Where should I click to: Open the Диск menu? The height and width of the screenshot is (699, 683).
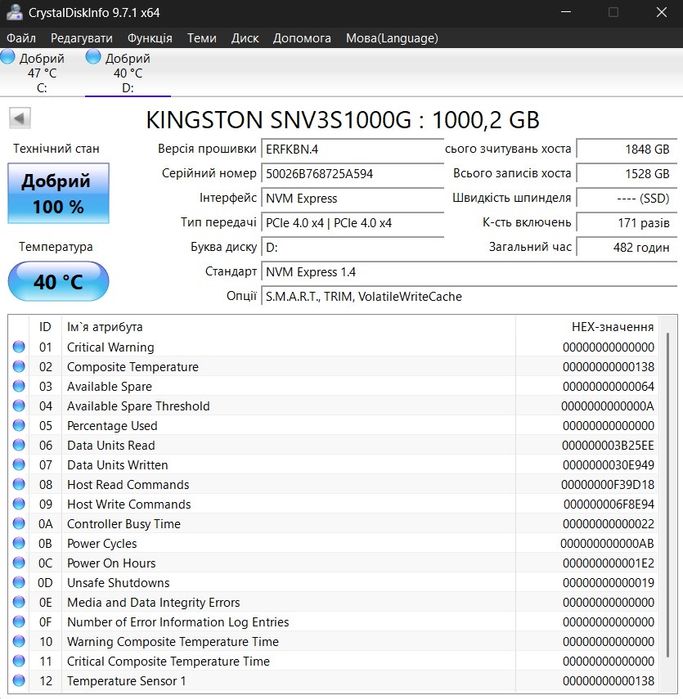[x=245, y=38]
